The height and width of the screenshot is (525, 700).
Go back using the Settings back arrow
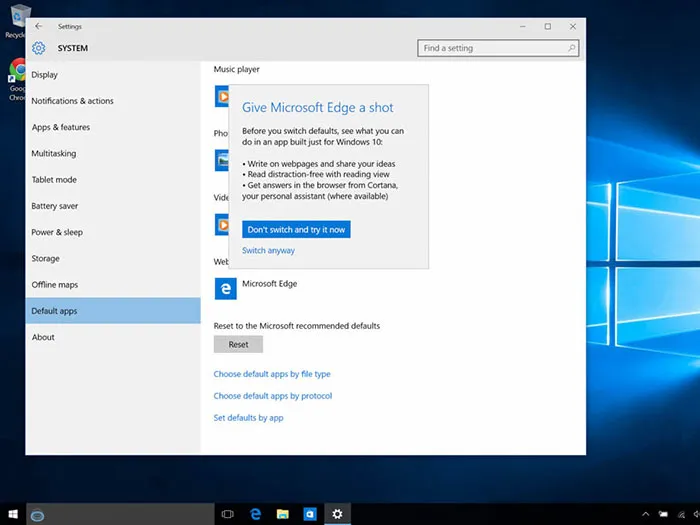38,26
